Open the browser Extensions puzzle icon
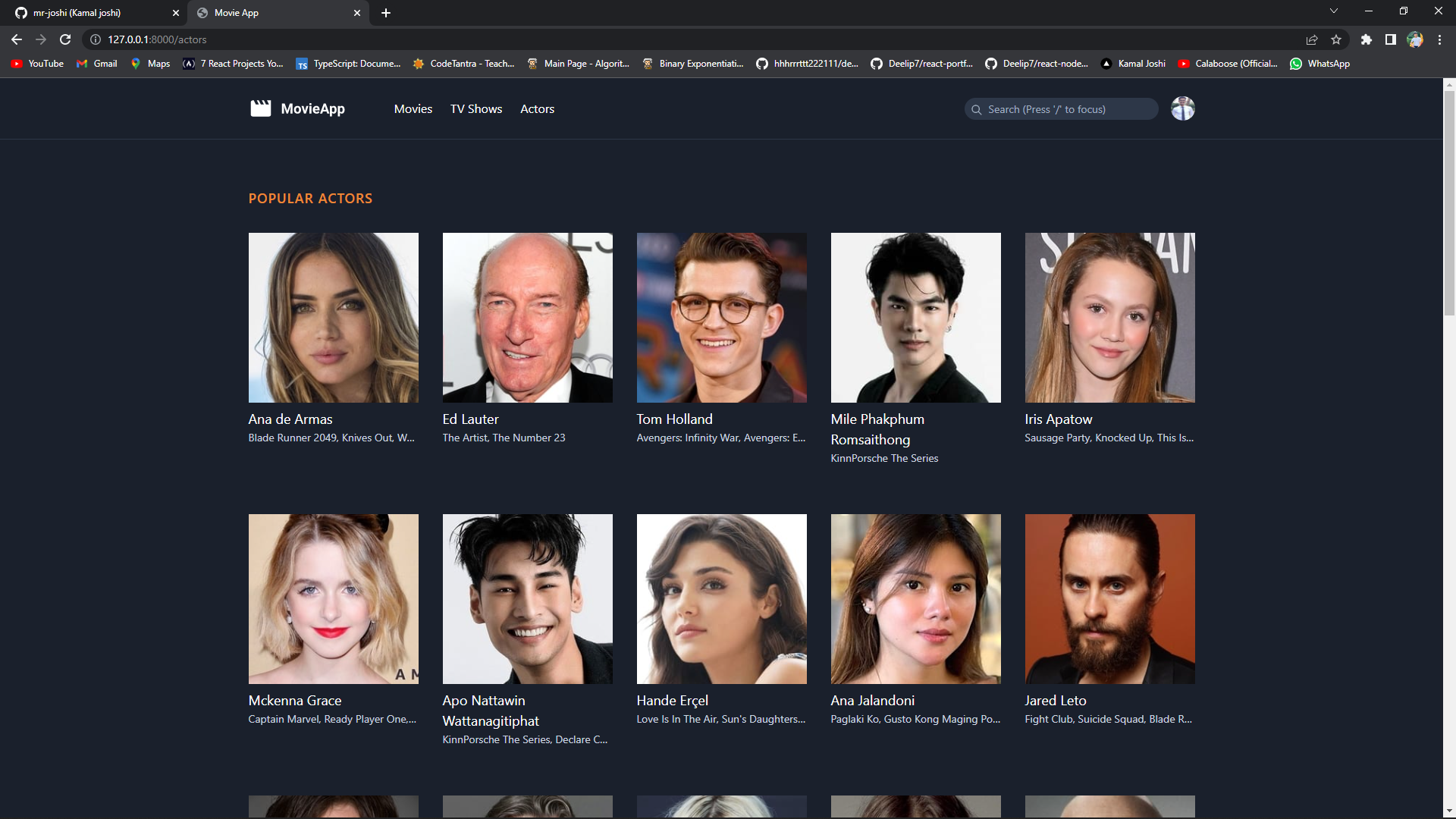The width and height of the screenshot is (1456, 819). (x=1367, y=39)
